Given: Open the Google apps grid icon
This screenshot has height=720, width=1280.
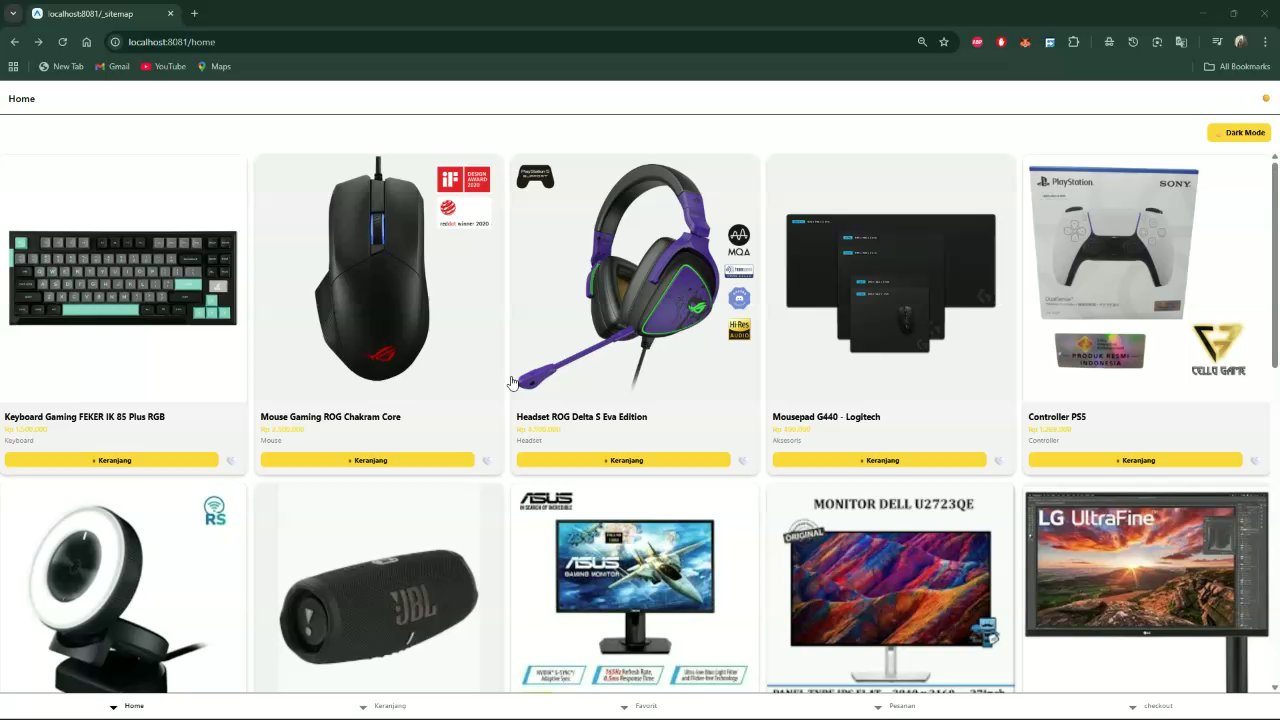Looking at the screenshot, I should point(13,66).
